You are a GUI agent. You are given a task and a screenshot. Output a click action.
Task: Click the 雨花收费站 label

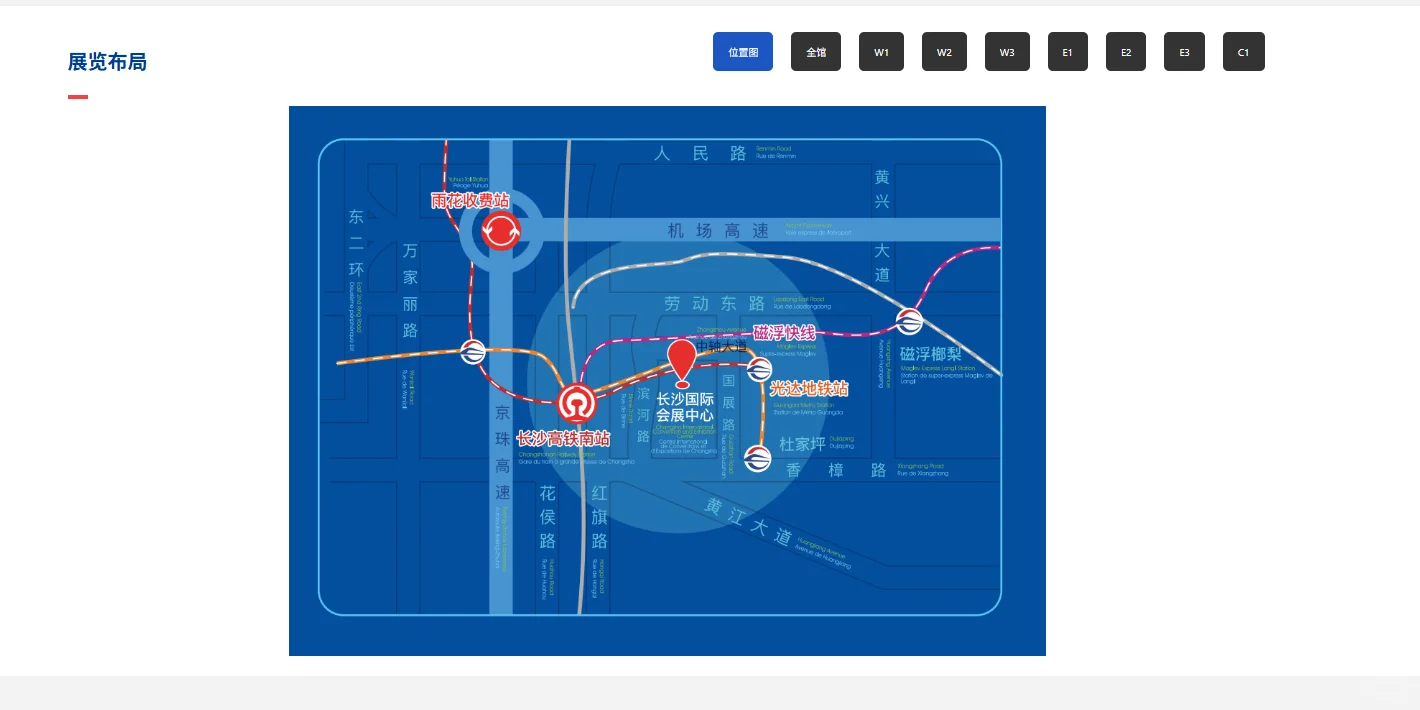(470, 201)
